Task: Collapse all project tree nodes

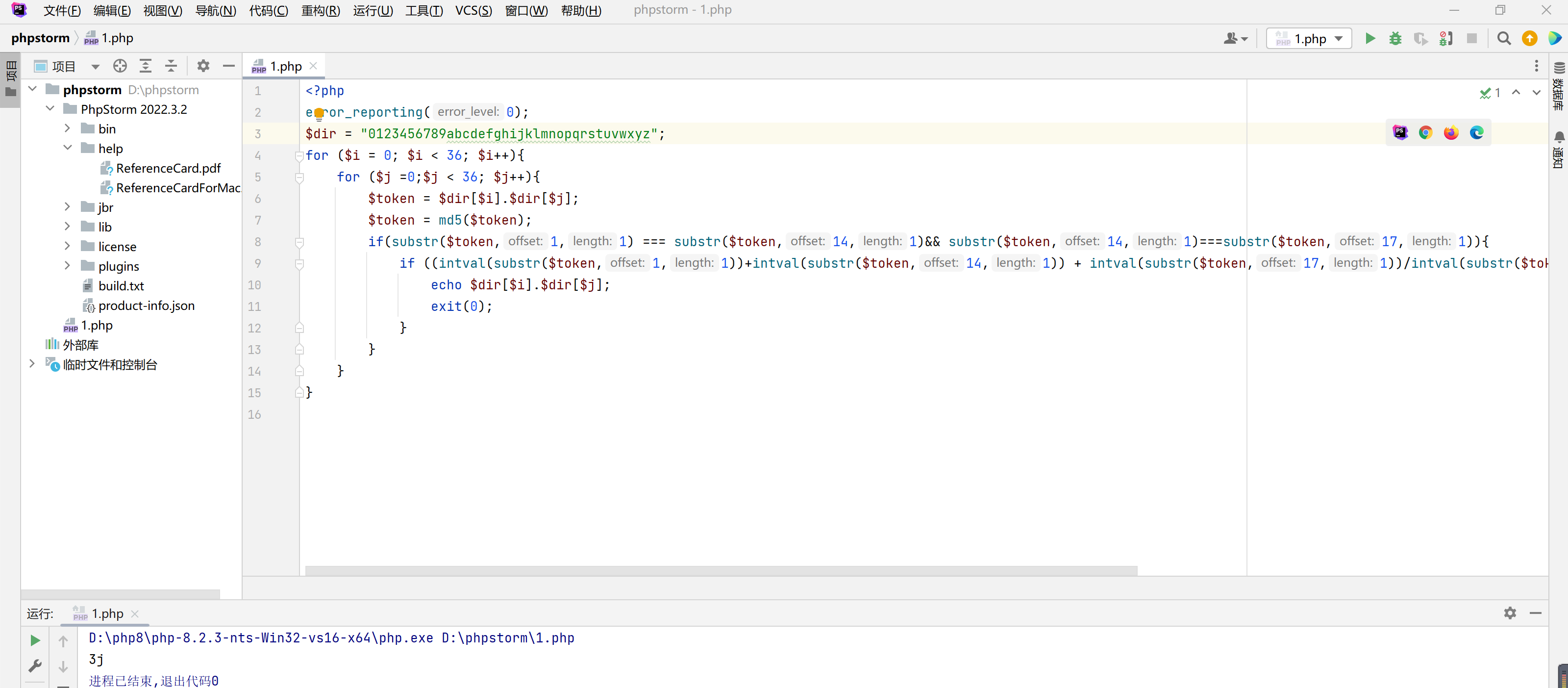Action: tap(171, 66)
